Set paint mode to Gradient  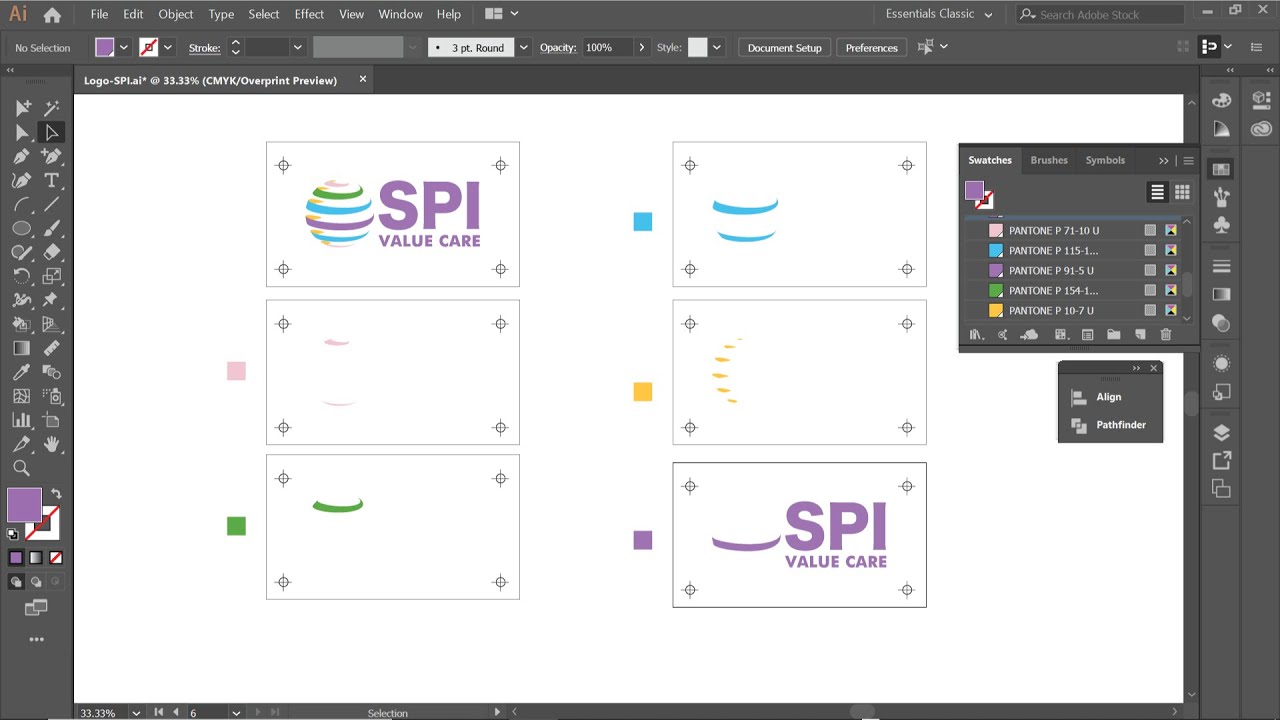pyautogui.click(x=36, y=558)
